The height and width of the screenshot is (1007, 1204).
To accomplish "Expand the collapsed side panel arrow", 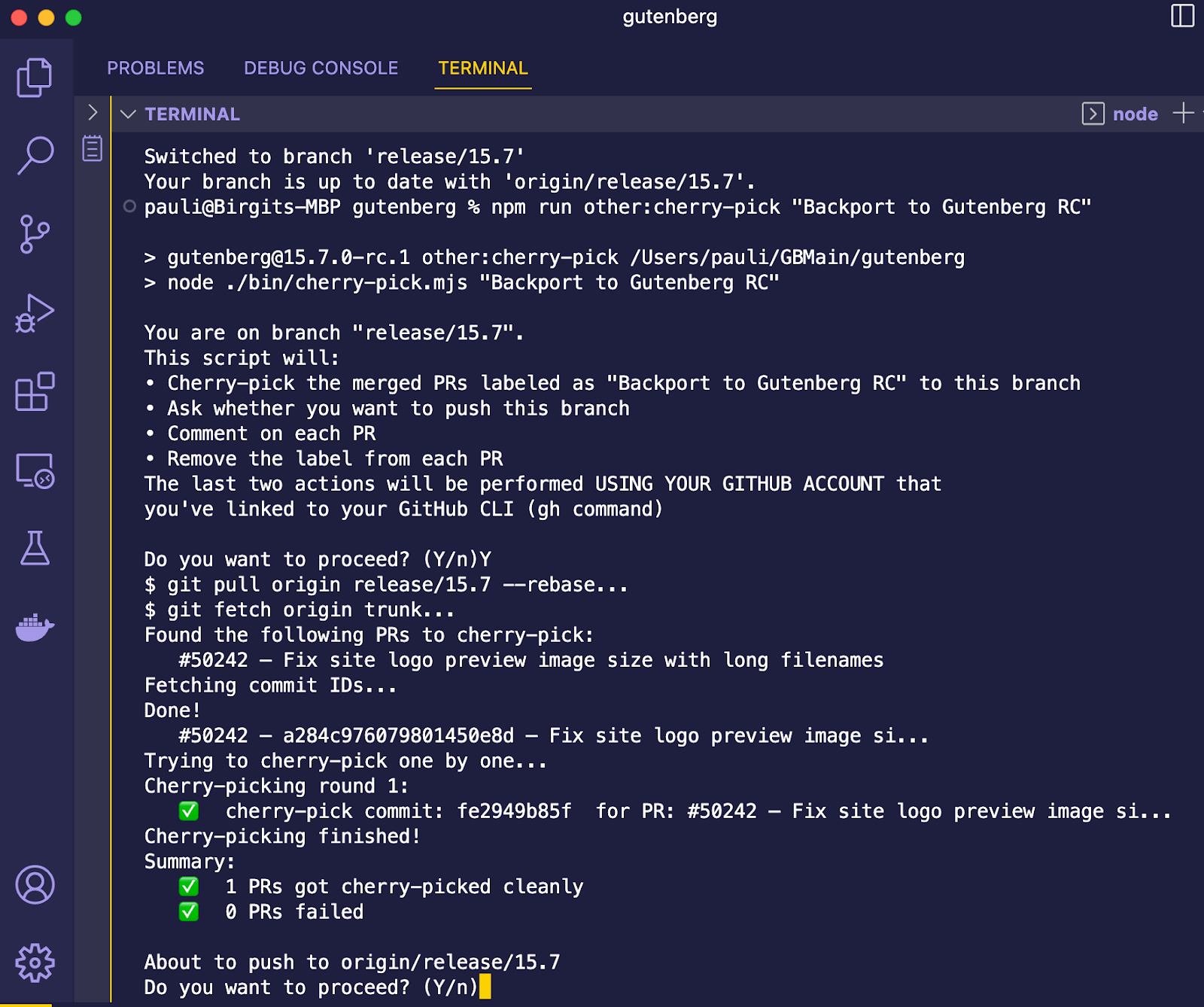I will (93, 113).
